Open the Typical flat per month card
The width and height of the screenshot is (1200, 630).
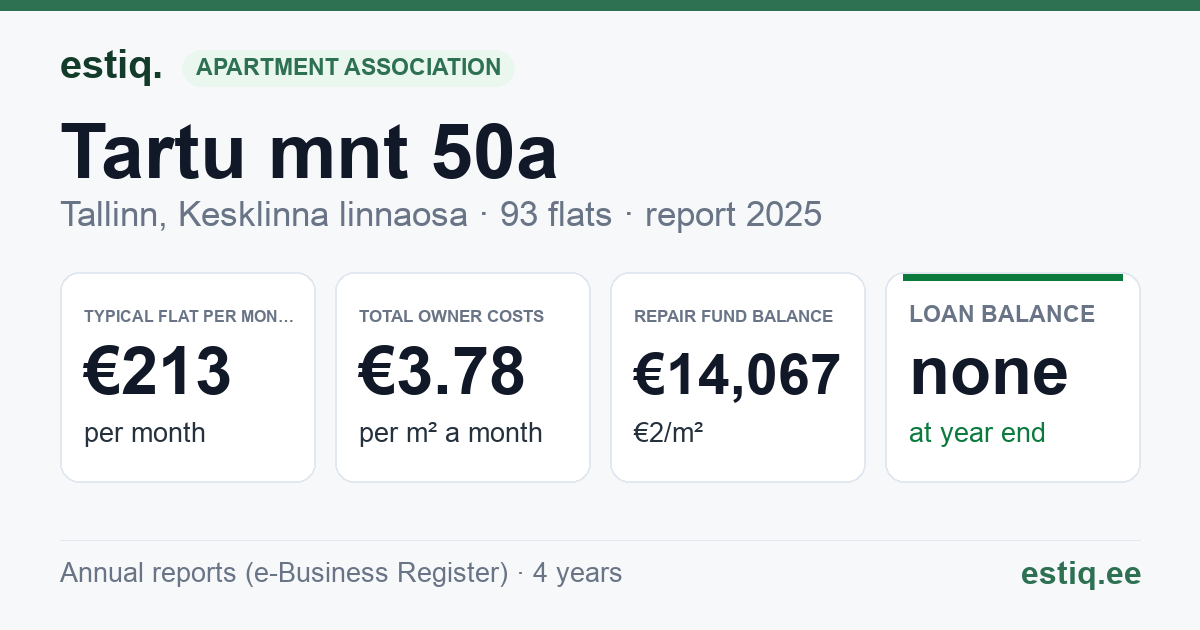pyautogui.click(x=188, y=377)
